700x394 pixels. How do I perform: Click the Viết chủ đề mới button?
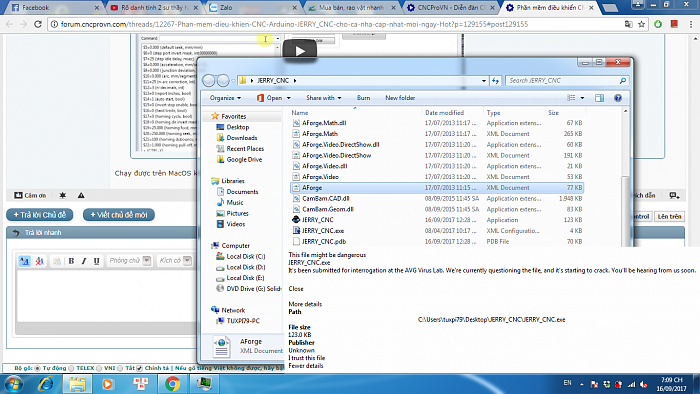pyautogui.click(x=119, y=215)
